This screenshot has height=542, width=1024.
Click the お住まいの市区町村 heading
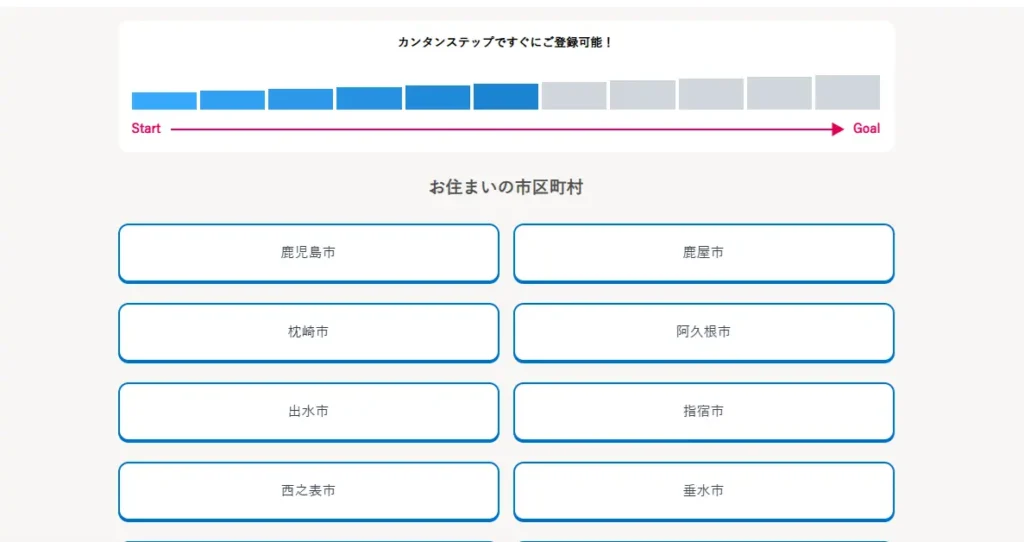[506, 187]
